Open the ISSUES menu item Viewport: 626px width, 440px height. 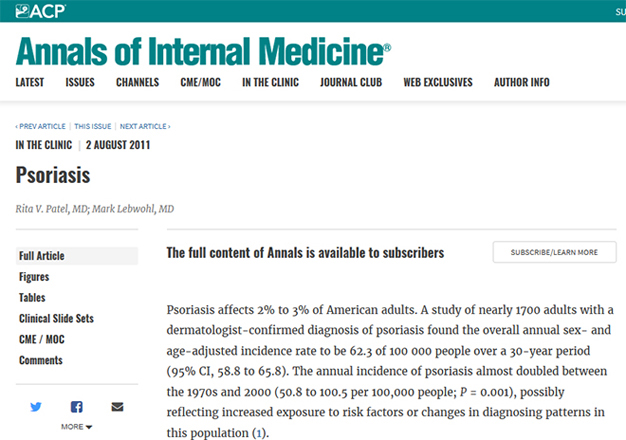(80, 82)
